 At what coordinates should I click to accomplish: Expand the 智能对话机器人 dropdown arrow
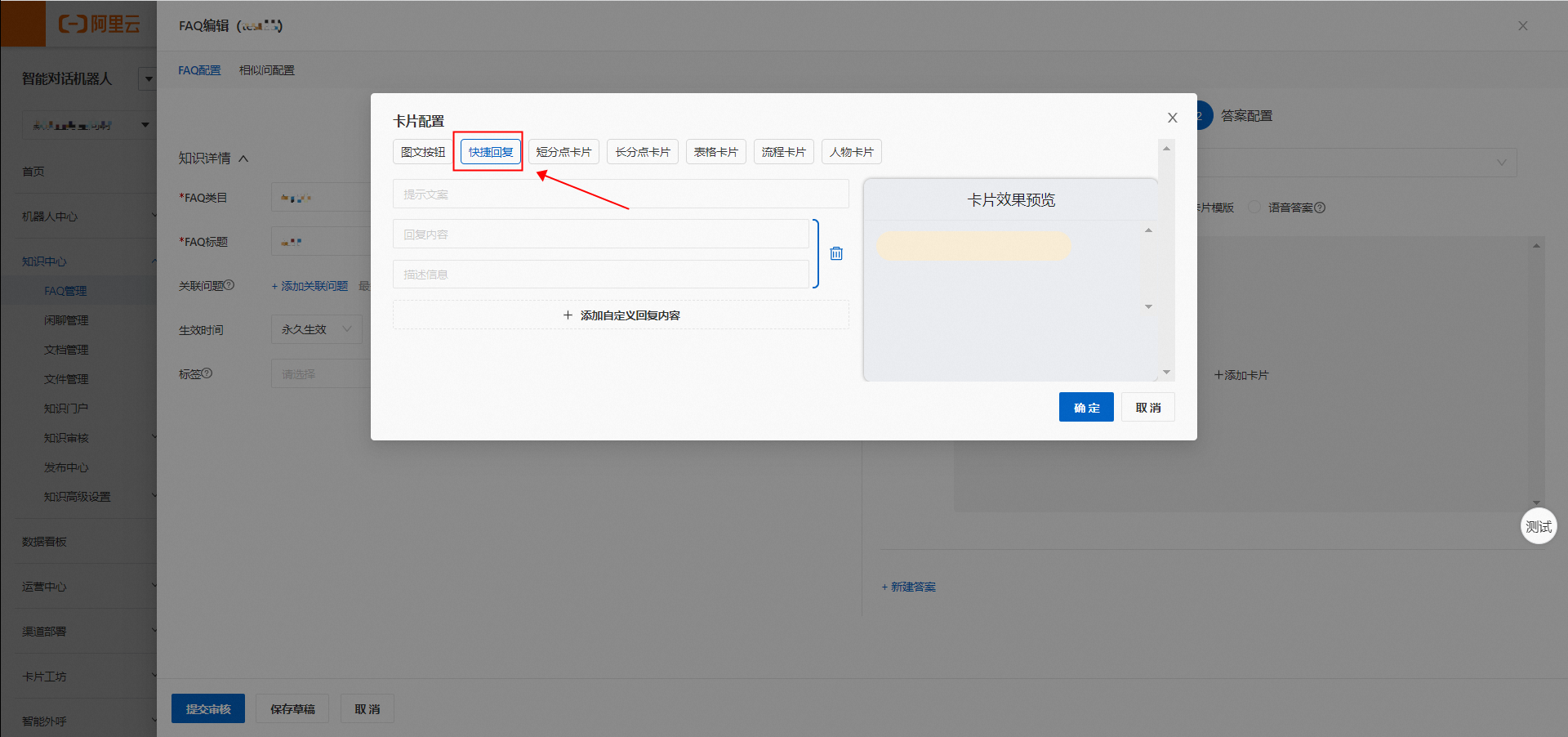coord(148,79)
